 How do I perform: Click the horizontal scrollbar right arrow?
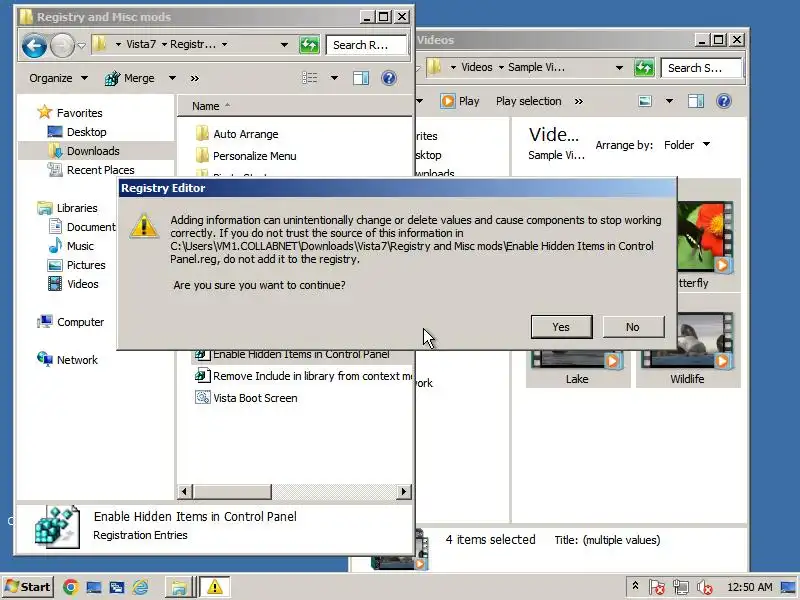click(404, 492)
